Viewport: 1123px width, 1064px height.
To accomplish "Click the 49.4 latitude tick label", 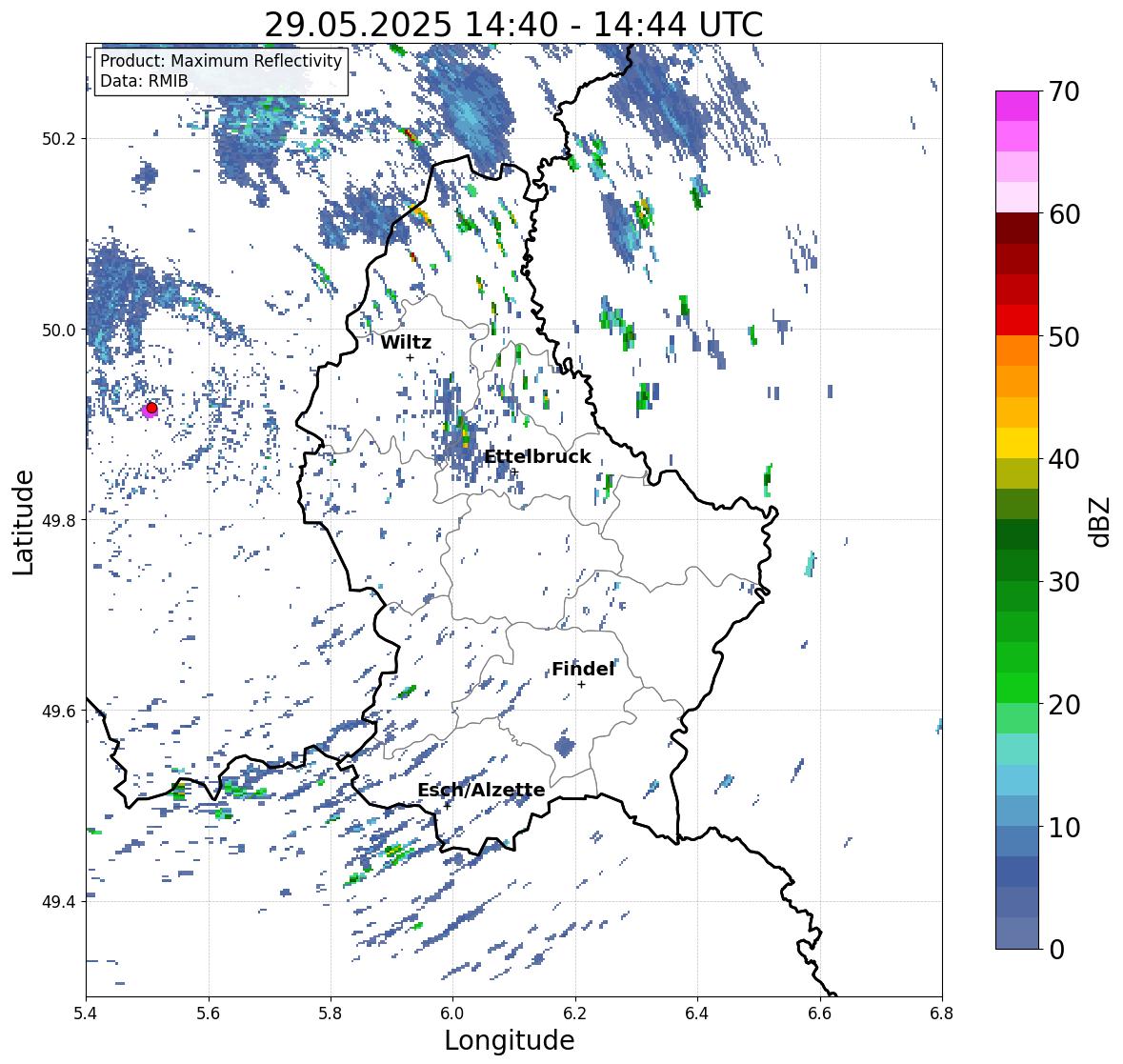I will coord(59,901).
